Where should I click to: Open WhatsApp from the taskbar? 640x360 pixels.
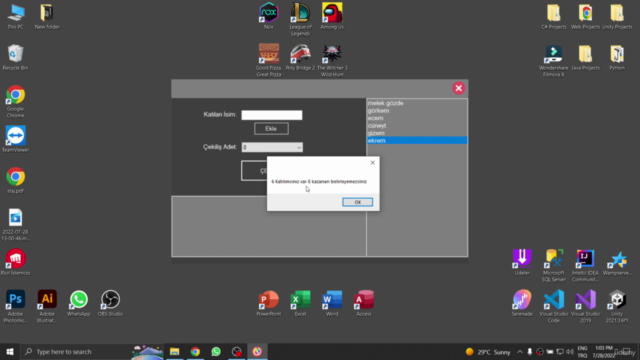click(x=216, y=351)
